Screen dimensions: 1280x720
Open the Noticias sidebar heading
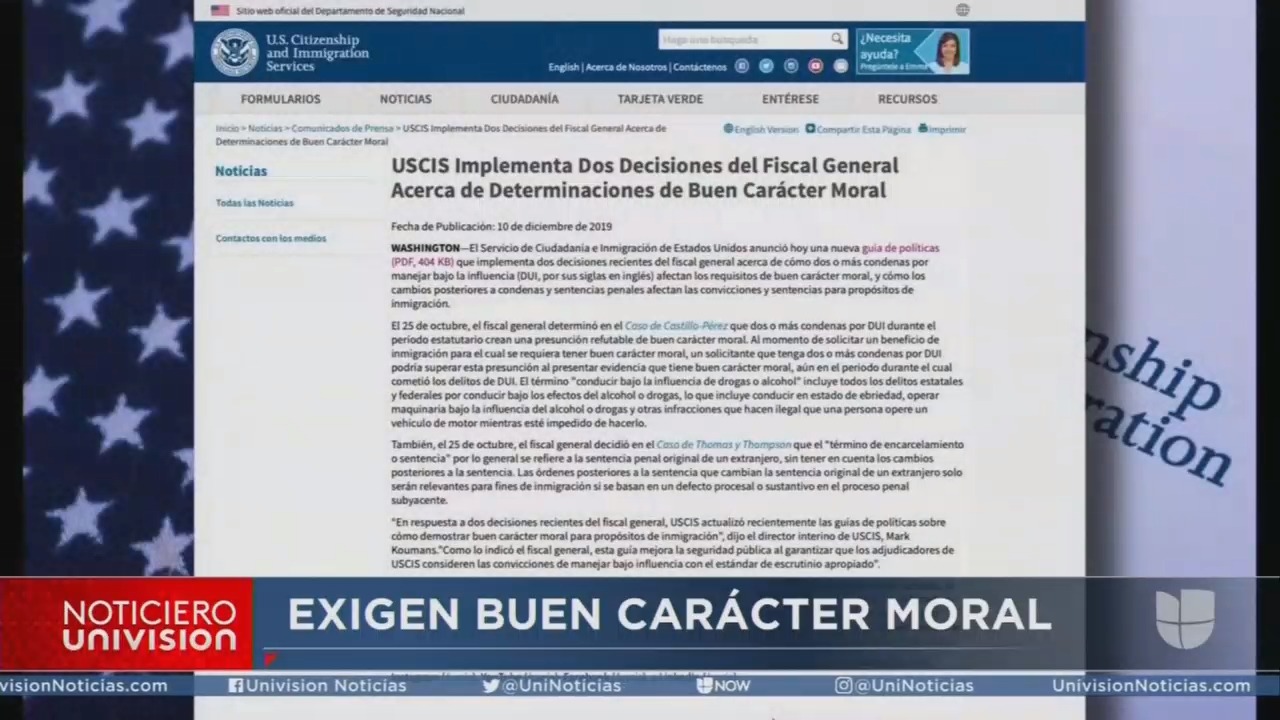[241, 171]
